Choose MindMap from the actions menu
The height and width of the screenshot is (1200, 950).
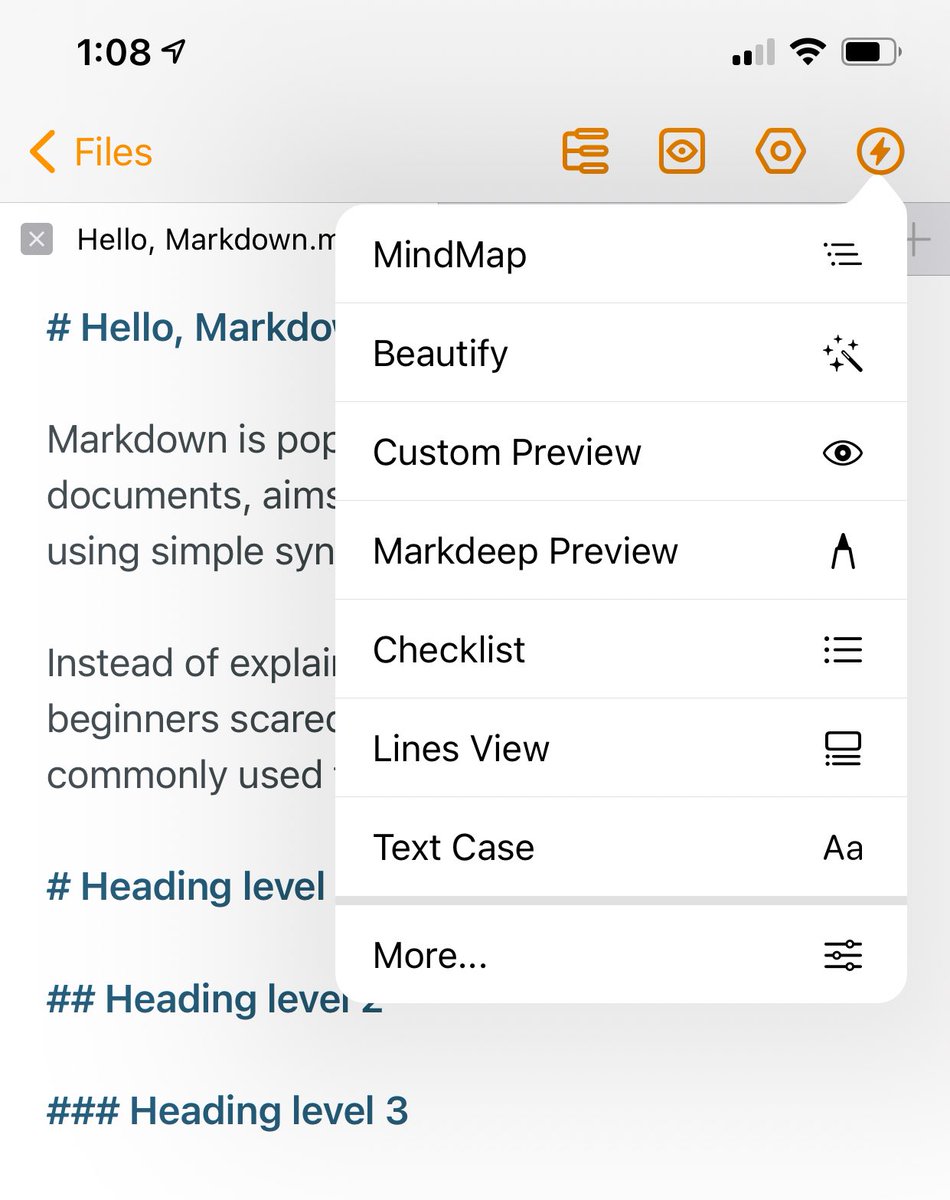point(621,255)
